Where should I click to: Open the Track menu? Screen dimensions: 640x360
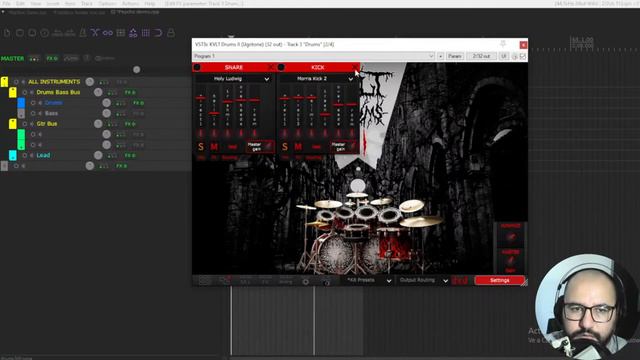87,4
